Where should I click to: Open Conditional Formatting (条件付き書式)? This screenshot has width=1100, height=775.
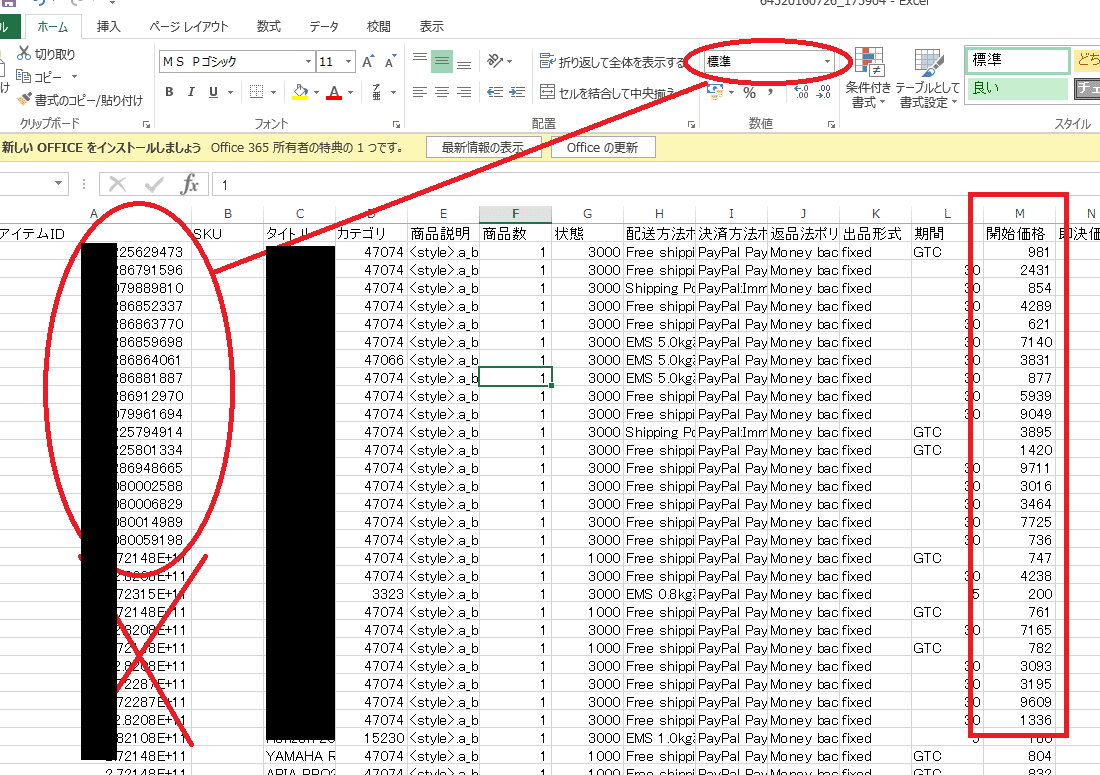click(x=868, y=78)
